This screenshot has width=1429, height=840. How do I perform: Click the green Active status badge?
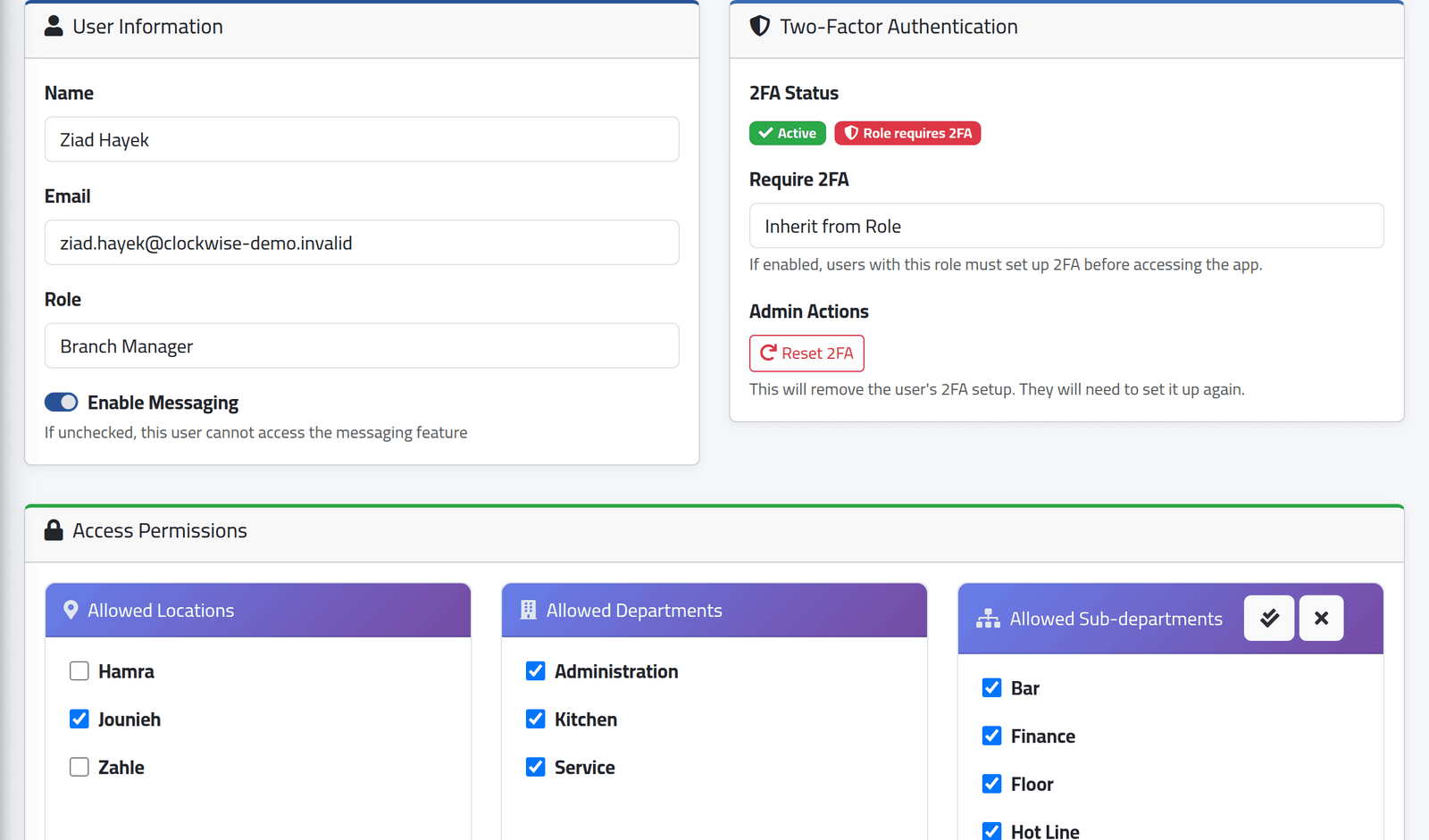(788, 133)
